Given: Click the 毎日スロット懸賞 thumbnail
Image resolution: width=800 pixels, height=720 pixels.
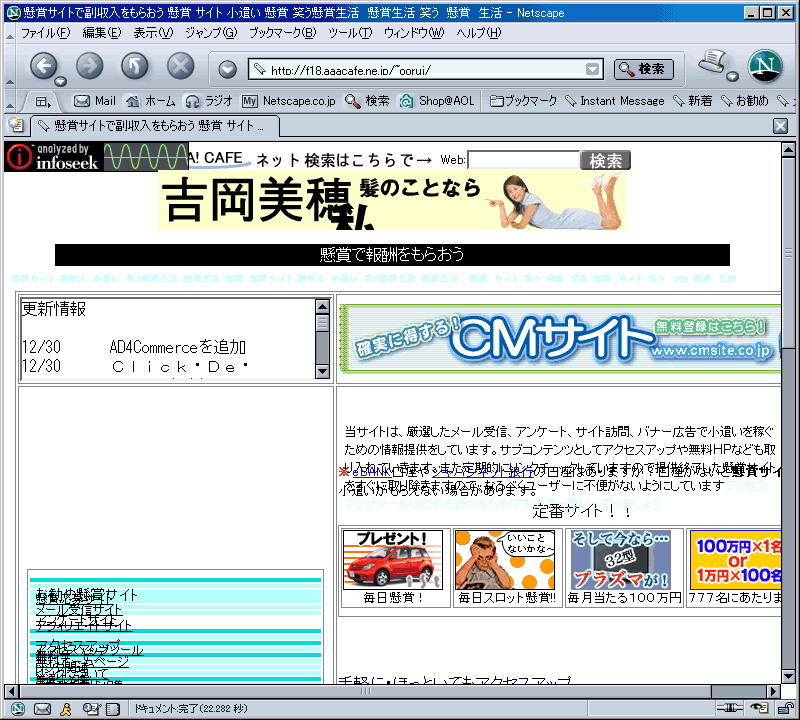Looking at the screenshot, I should [x=505, y=560].
